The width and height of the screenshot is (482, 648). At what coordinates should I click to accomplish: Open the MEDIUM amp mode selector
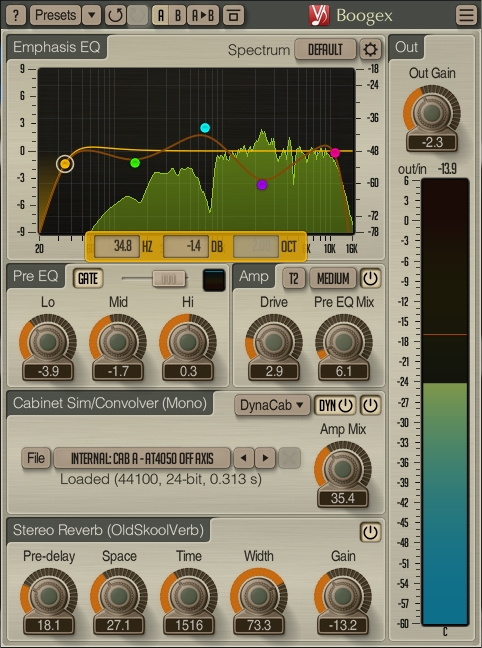point(333,279)
